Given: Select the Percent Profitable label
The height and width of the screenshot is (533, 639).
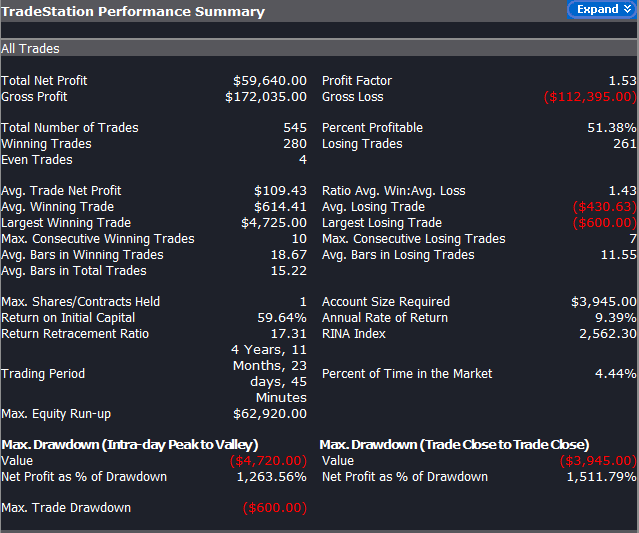Looking at the screenshot, I should pyautogui.click(x=372, y=128).
